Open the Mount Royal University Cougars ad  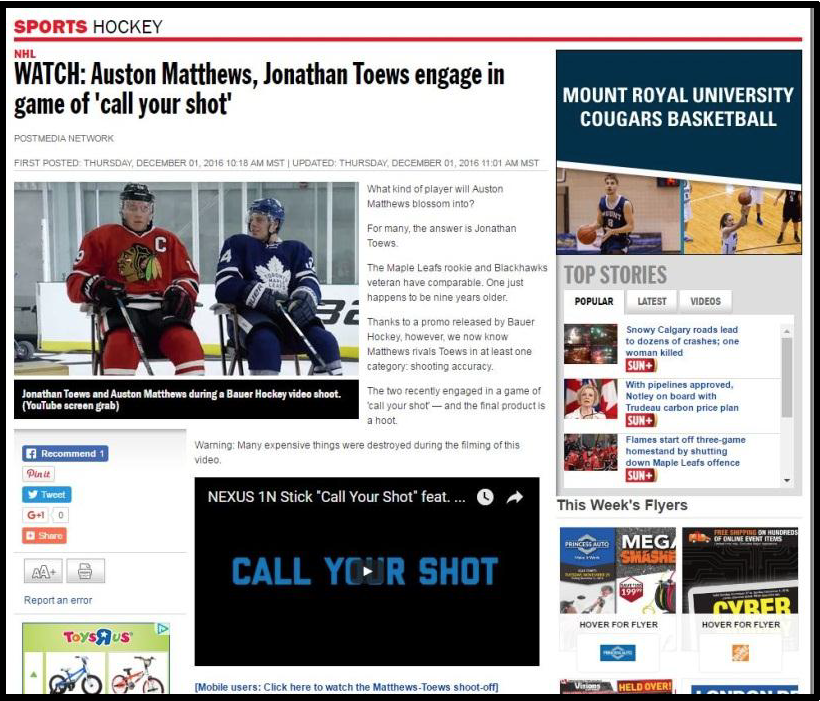[x=679, y=152]
